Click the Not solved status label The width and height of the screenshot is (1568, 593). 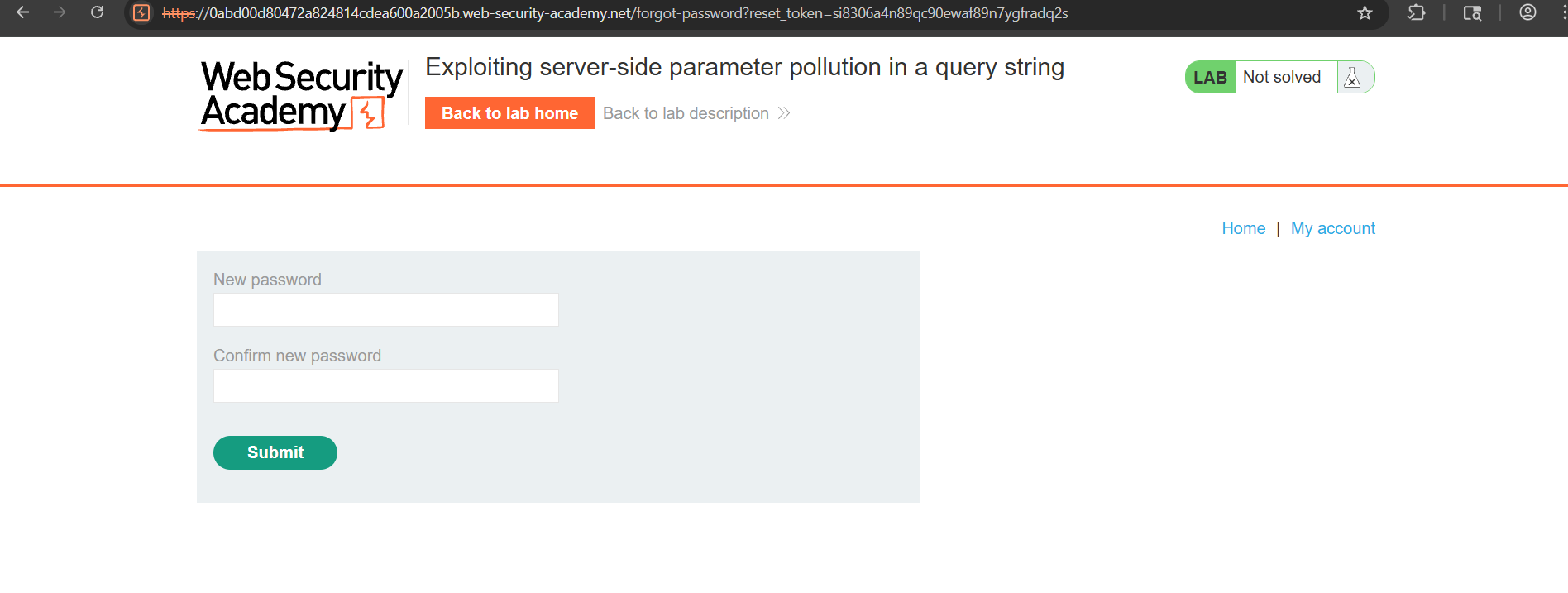(x=1282, y=77)
